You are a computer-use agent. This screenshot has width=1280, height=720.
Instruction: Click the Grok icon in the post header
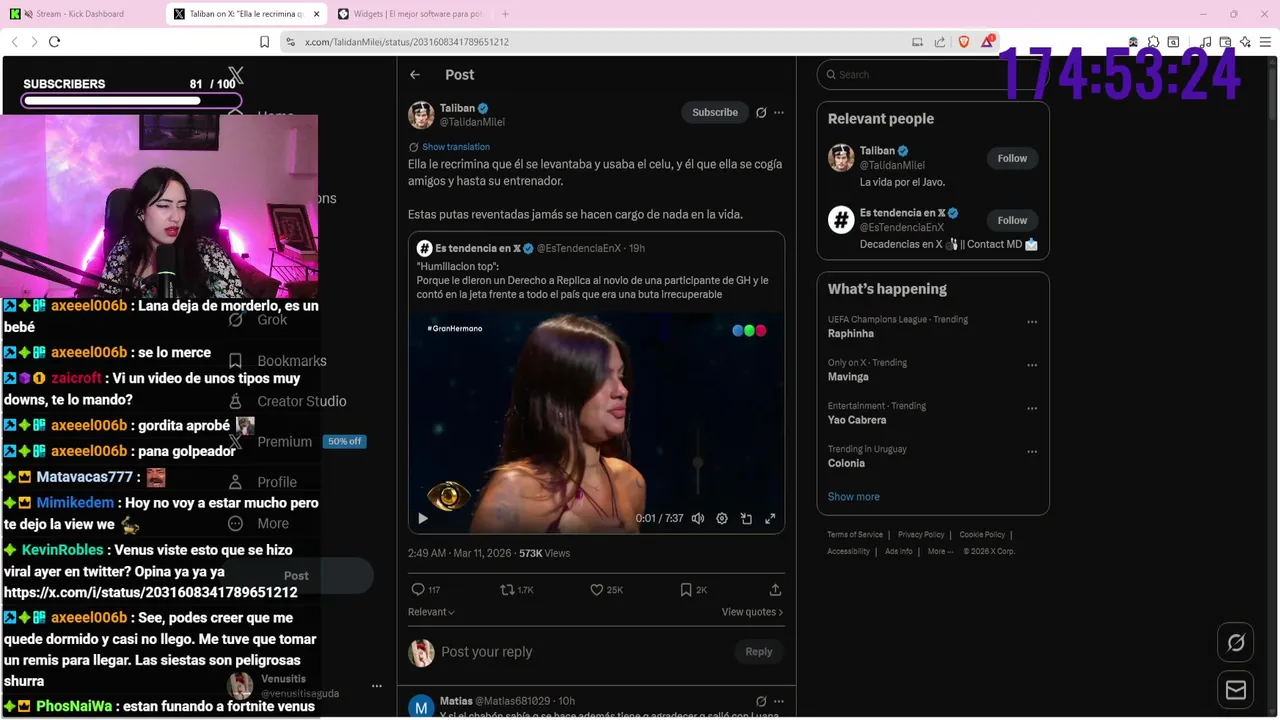(761, 113)
